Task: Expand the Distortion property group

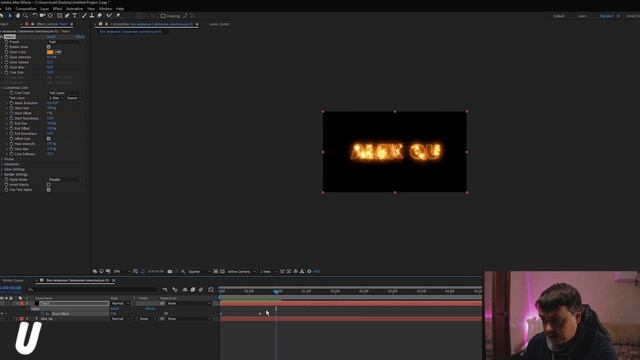Action: [2, 164]
